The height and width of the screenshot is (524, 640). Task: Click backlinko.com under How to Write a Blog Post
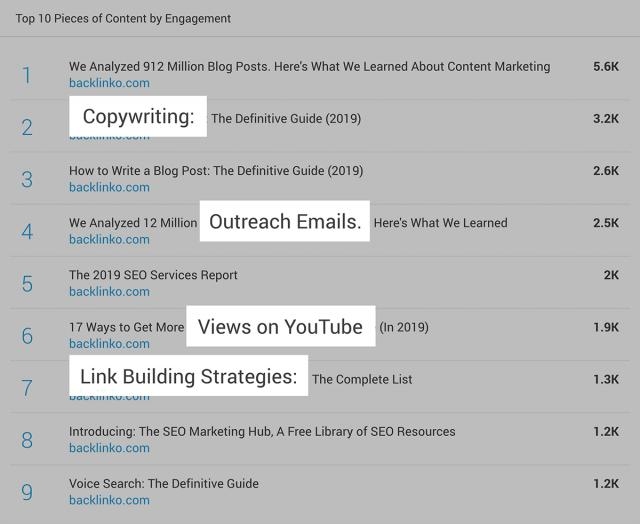(x=109, y=187)
